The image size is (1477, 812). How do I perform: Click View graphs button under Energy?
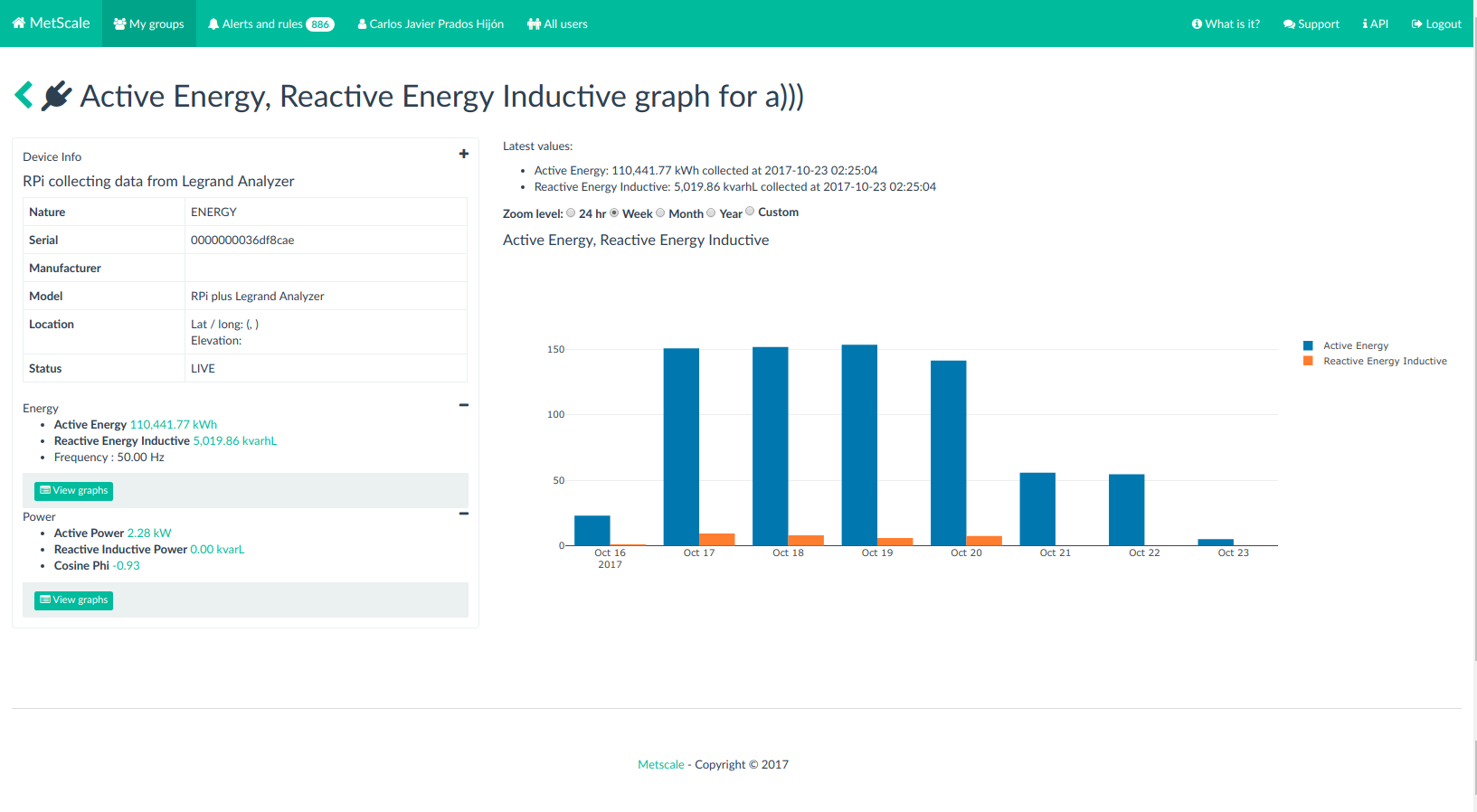pyautogui.click(x=73, y=491)
